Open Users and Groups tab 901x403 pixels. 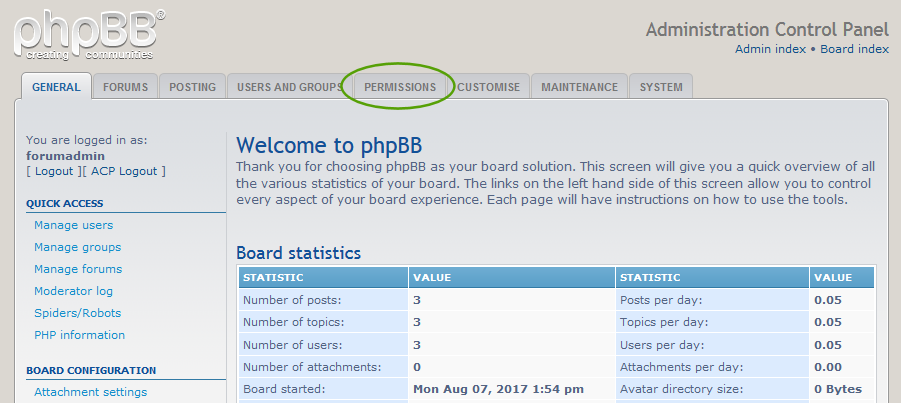289,87
